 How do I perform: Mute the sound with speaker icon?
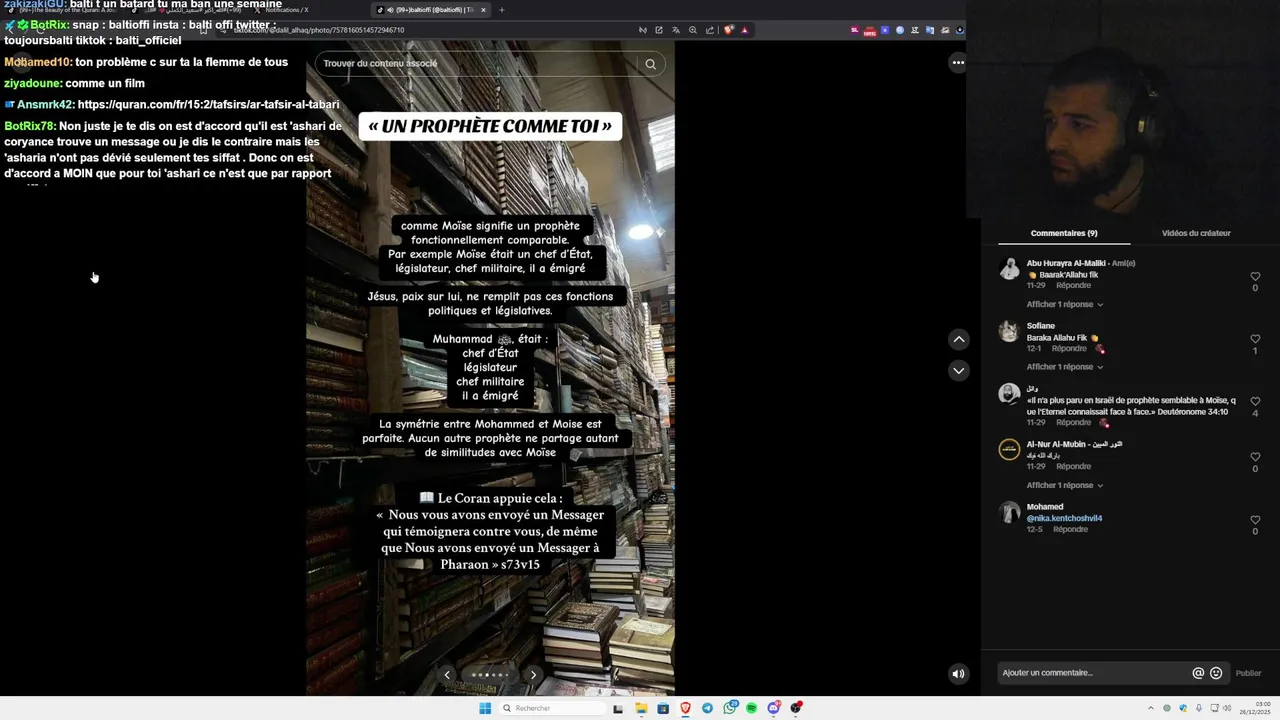point(958,673)
